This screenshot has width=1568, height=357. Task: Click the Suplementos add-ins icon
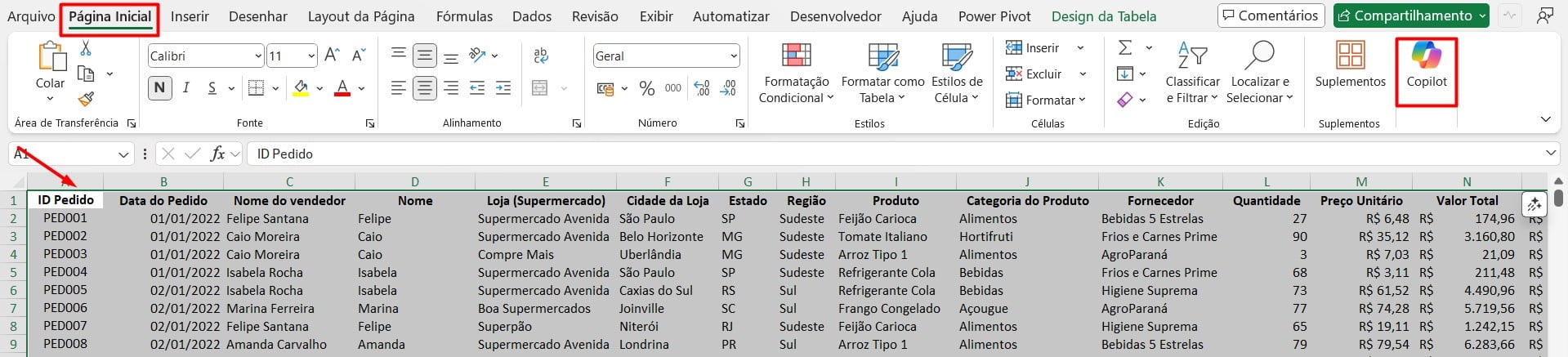1350,65
